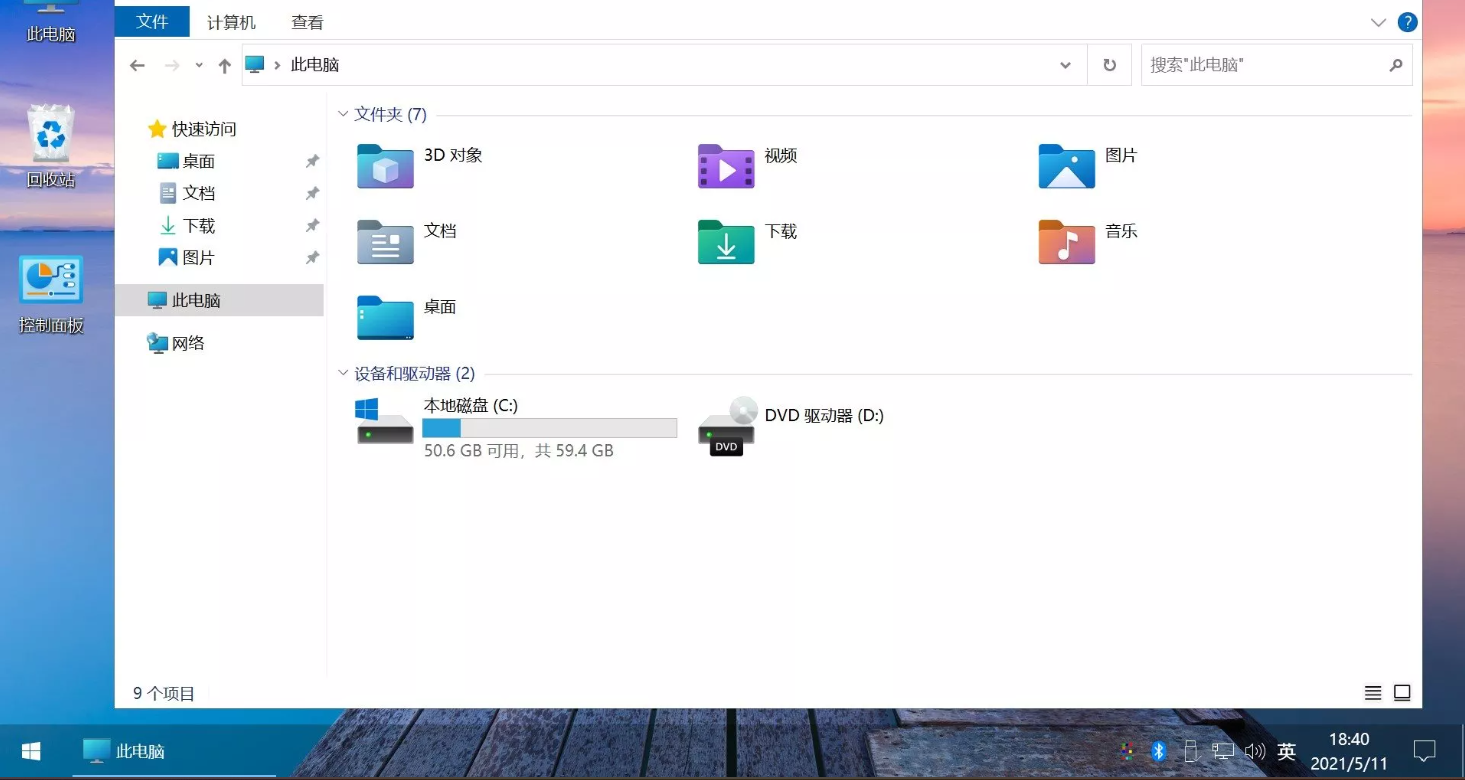Refresh the current location

pyautogui.click(x=1109, y=65)
